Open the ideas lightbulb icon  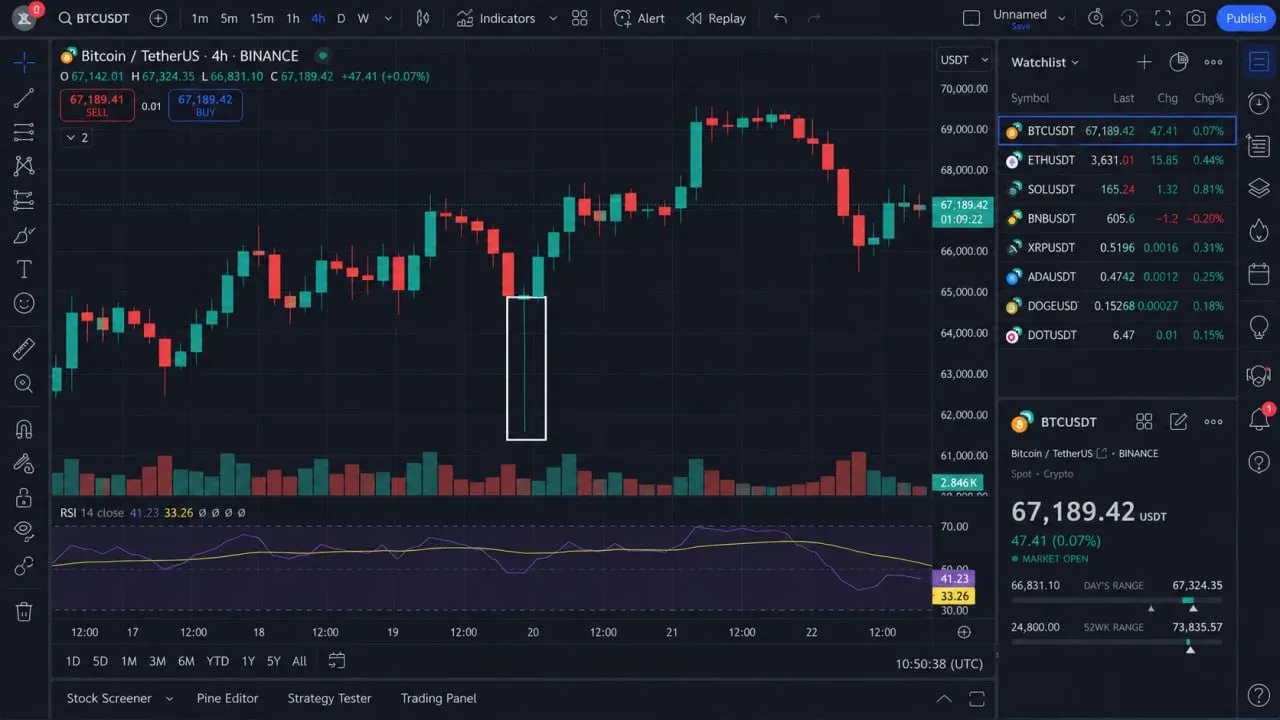(x=1259, y=327)
